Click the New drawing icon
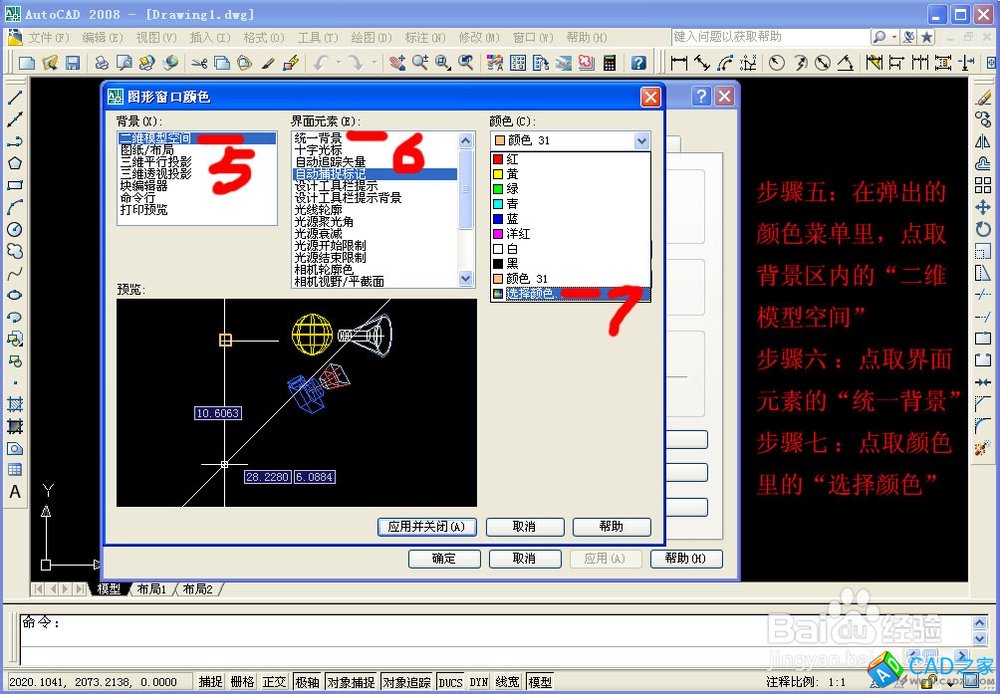The image size is (1000, 694). pos(27,63)
